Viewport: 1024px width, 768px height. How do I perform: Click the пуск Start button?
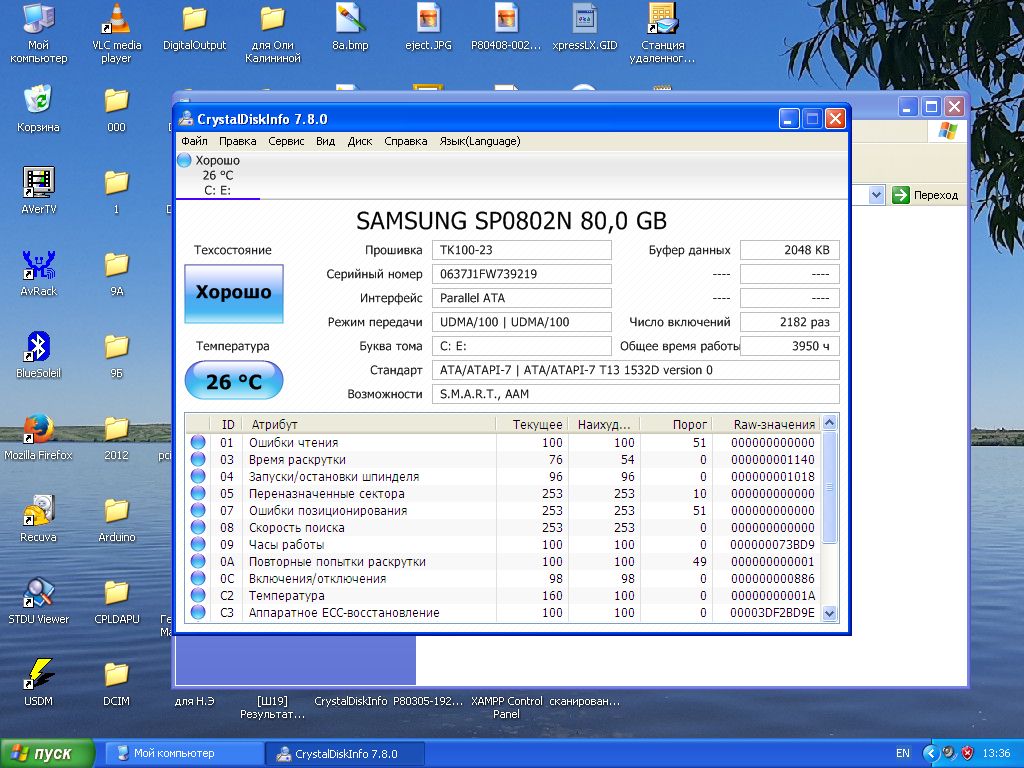pyautogui.click(x=47, y=753)
